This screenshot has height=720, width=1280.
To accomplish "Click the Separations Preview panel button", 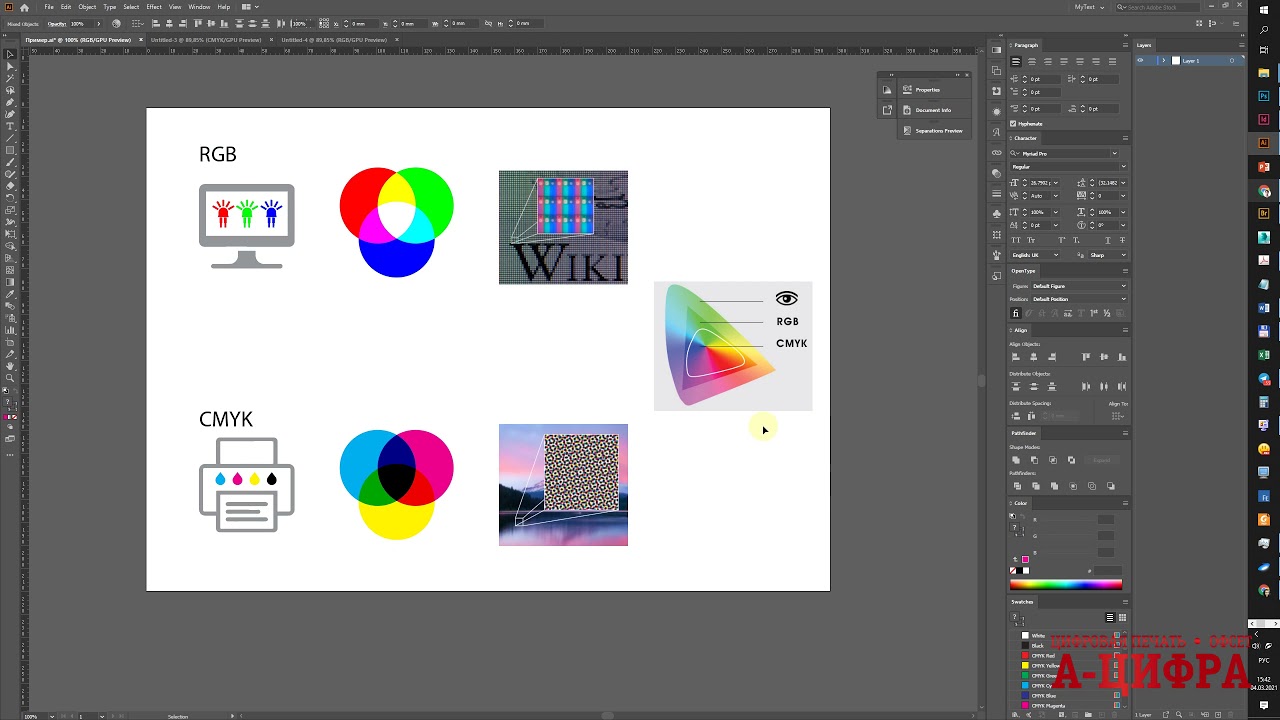I will (932, 131).
